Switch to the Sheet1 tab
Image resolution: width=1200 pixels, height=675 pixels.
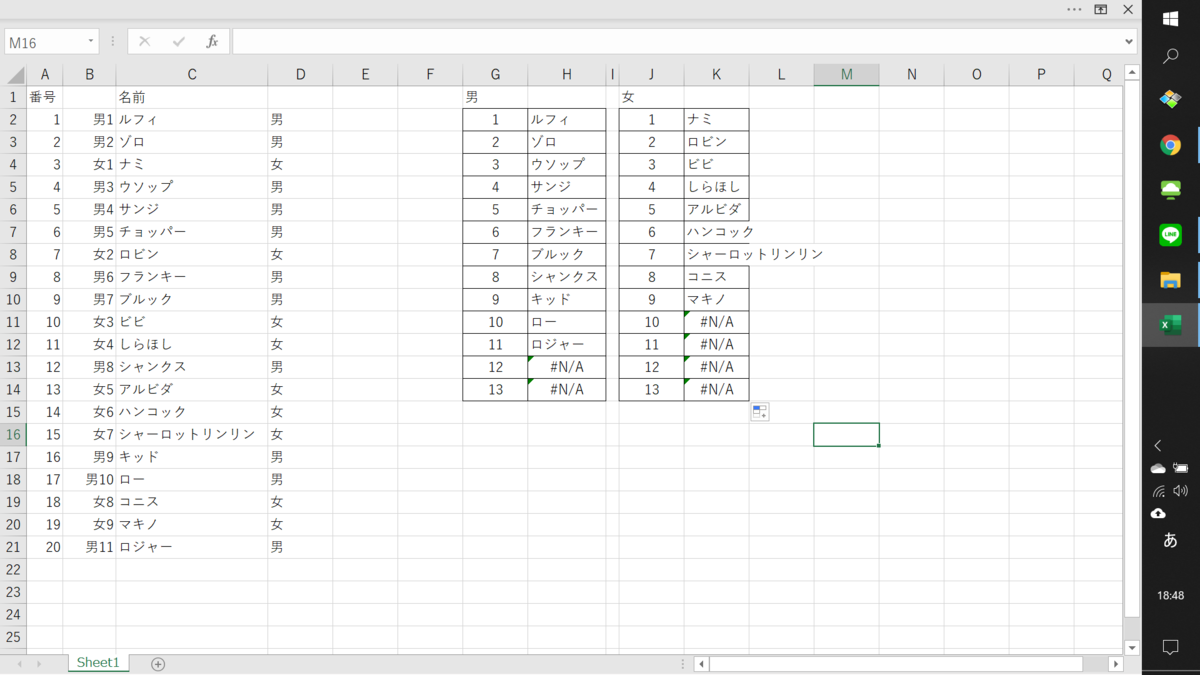pos(98,663)
